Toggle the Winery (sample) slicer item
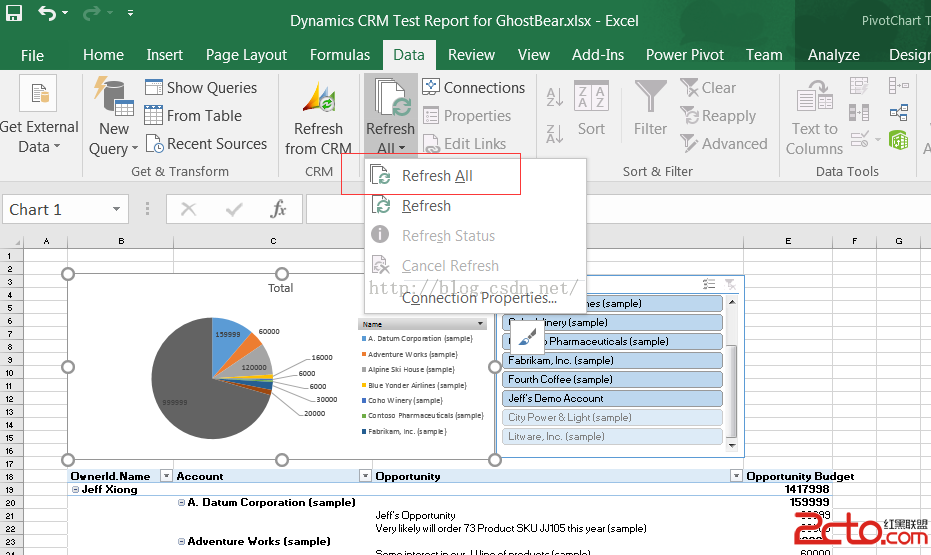Image resolution: width=931 pixels, height=555 pixels. (x=612, y=322)
